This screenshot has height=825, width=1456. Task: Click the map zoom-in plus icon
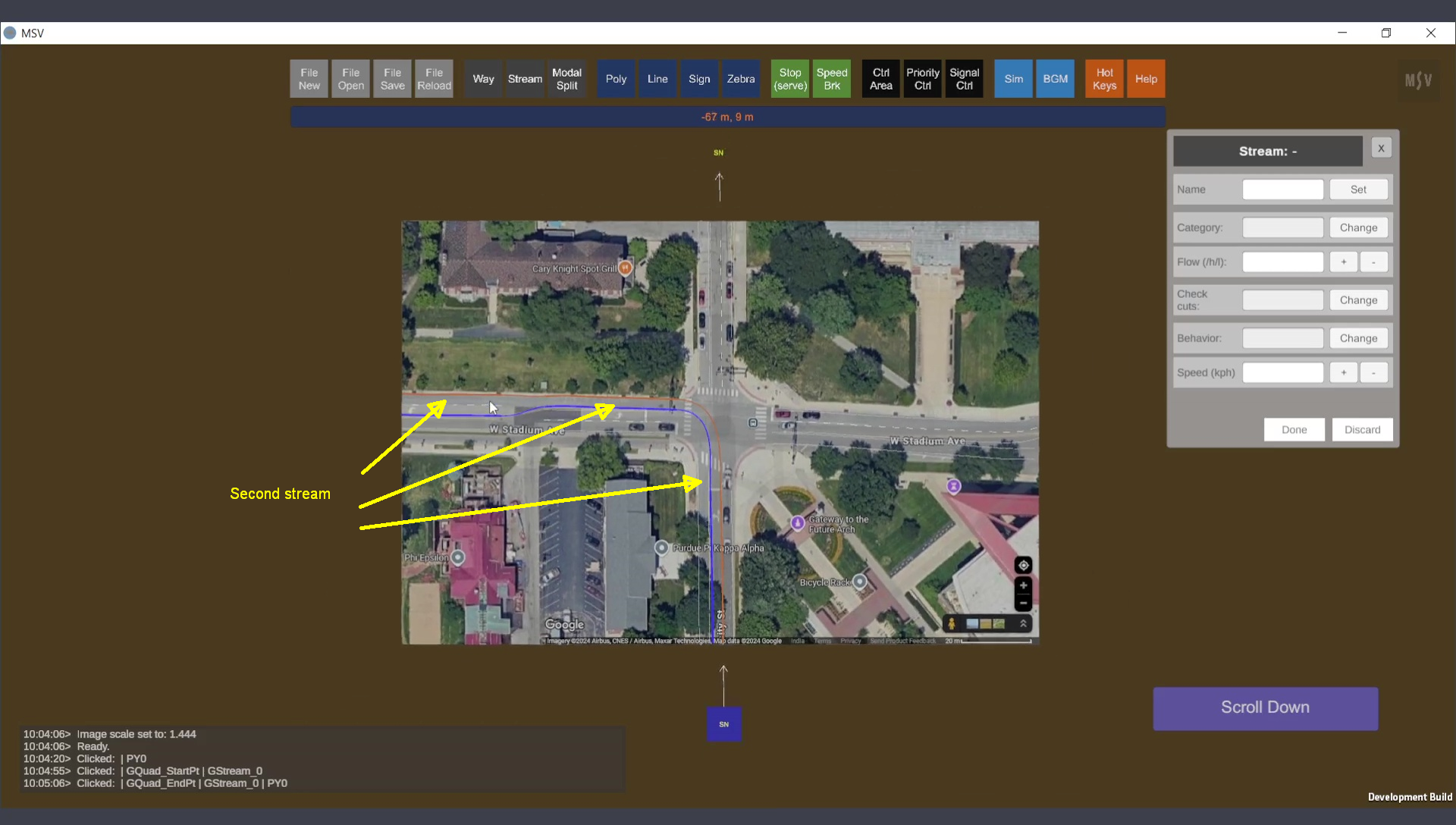[x=1023, y=585]
